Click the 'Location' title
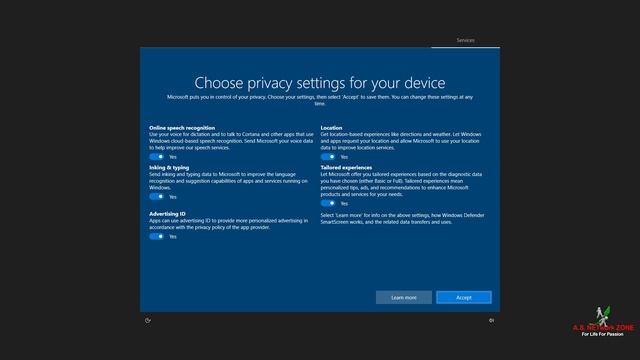640x360 pixels. click(331, 128)
